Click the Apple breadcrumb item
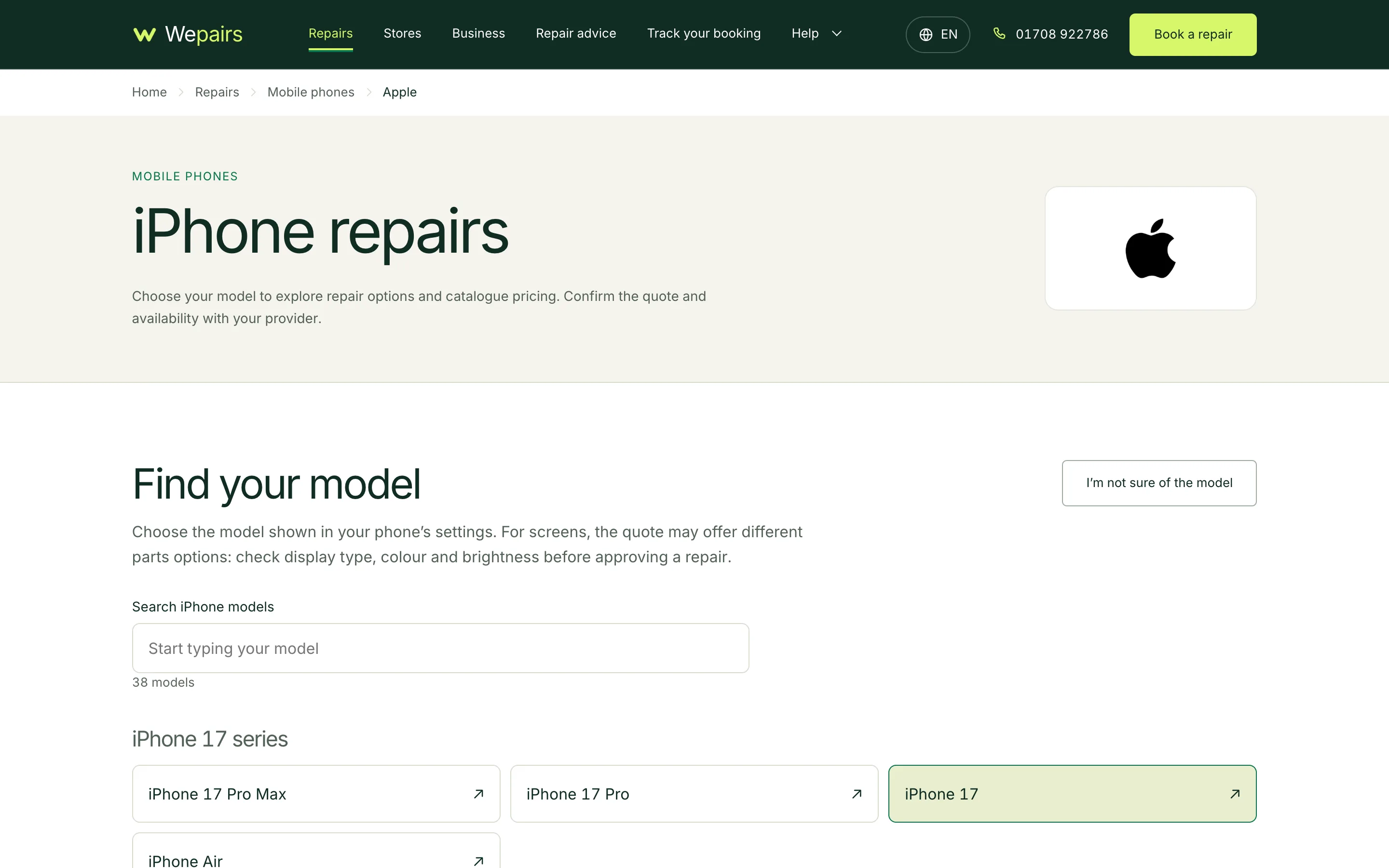 click(x=399, y=92)
